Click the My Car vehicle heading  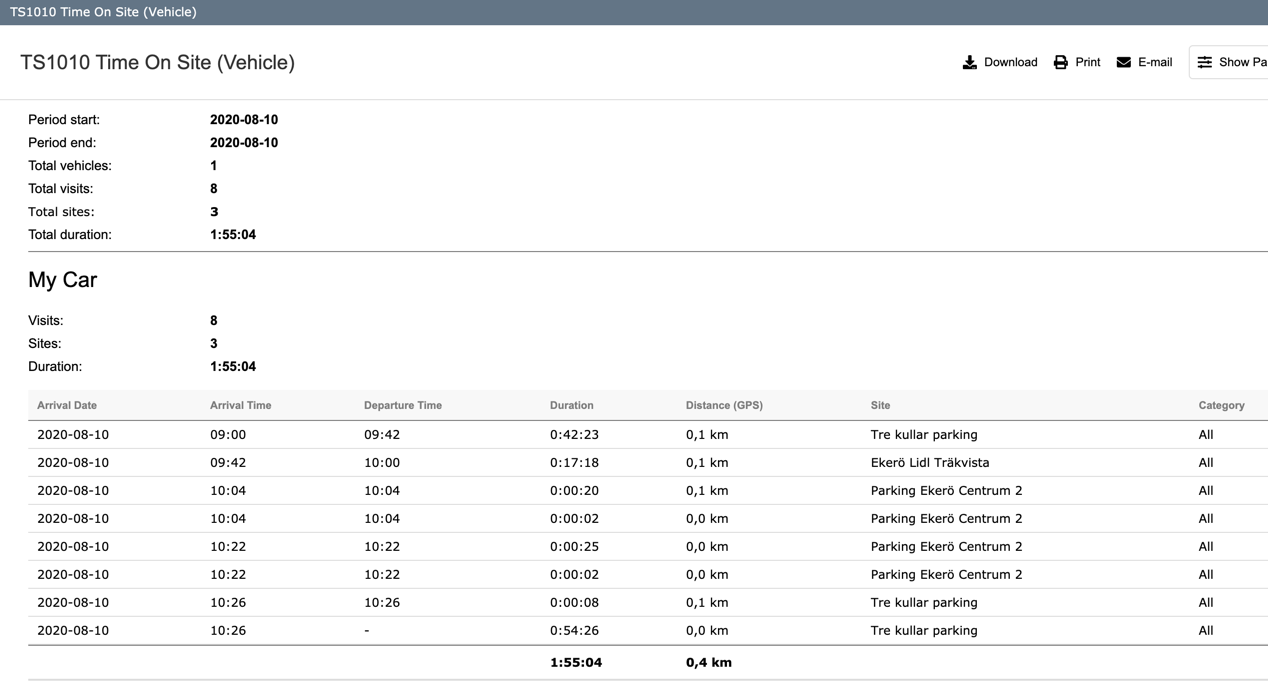coord(62,280)
